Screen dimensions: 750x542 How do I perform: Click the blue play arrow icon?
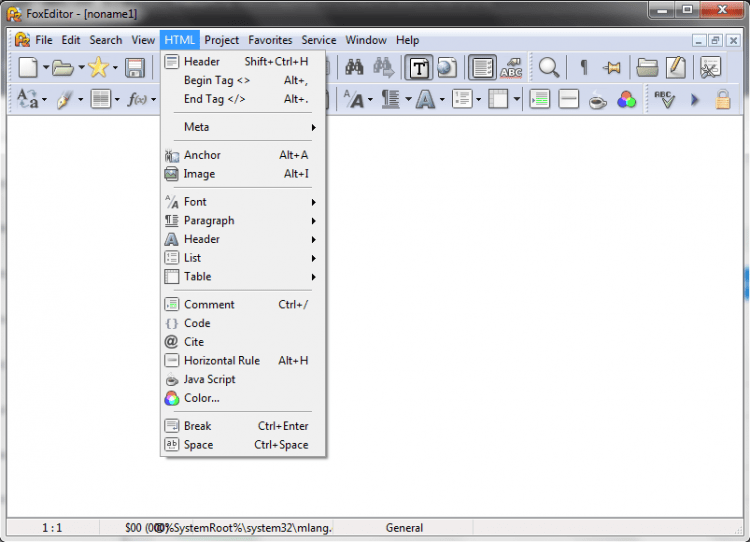point(695,100)
